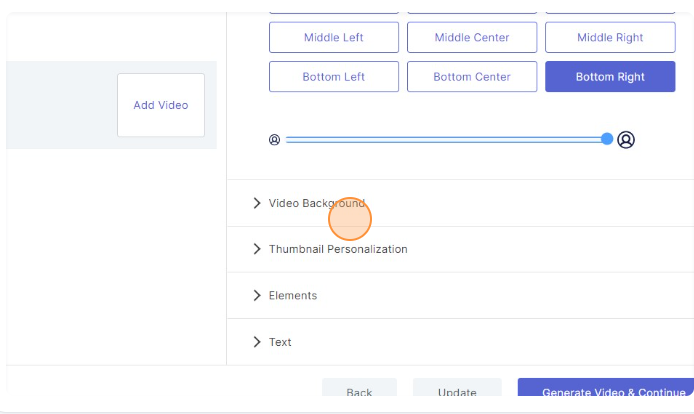Click the avatar size slider handle
Screen dimensions: 694x414
pos(607,139)
